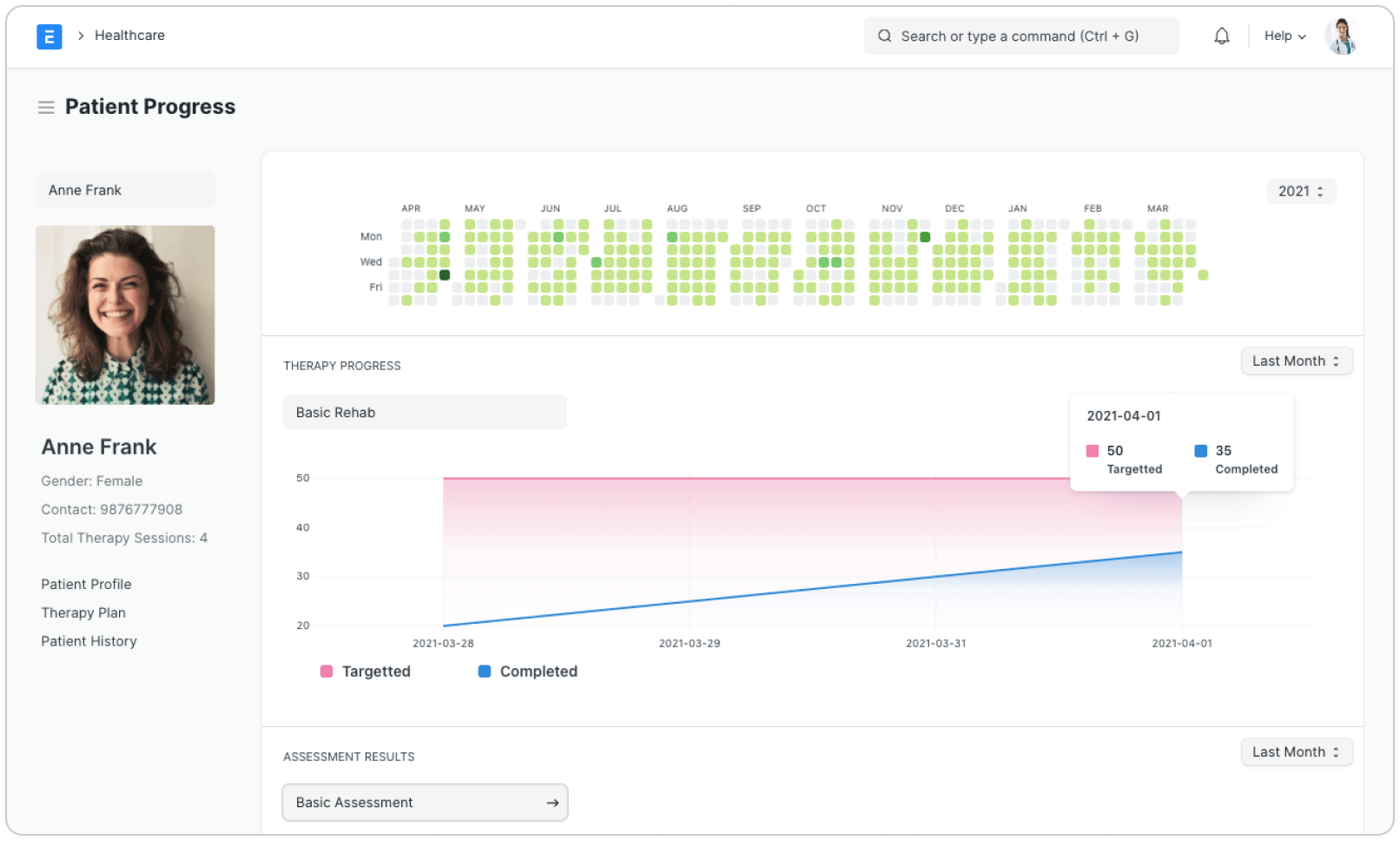Click the pink Targetted swatch in tooltip

click(1093, 451)
